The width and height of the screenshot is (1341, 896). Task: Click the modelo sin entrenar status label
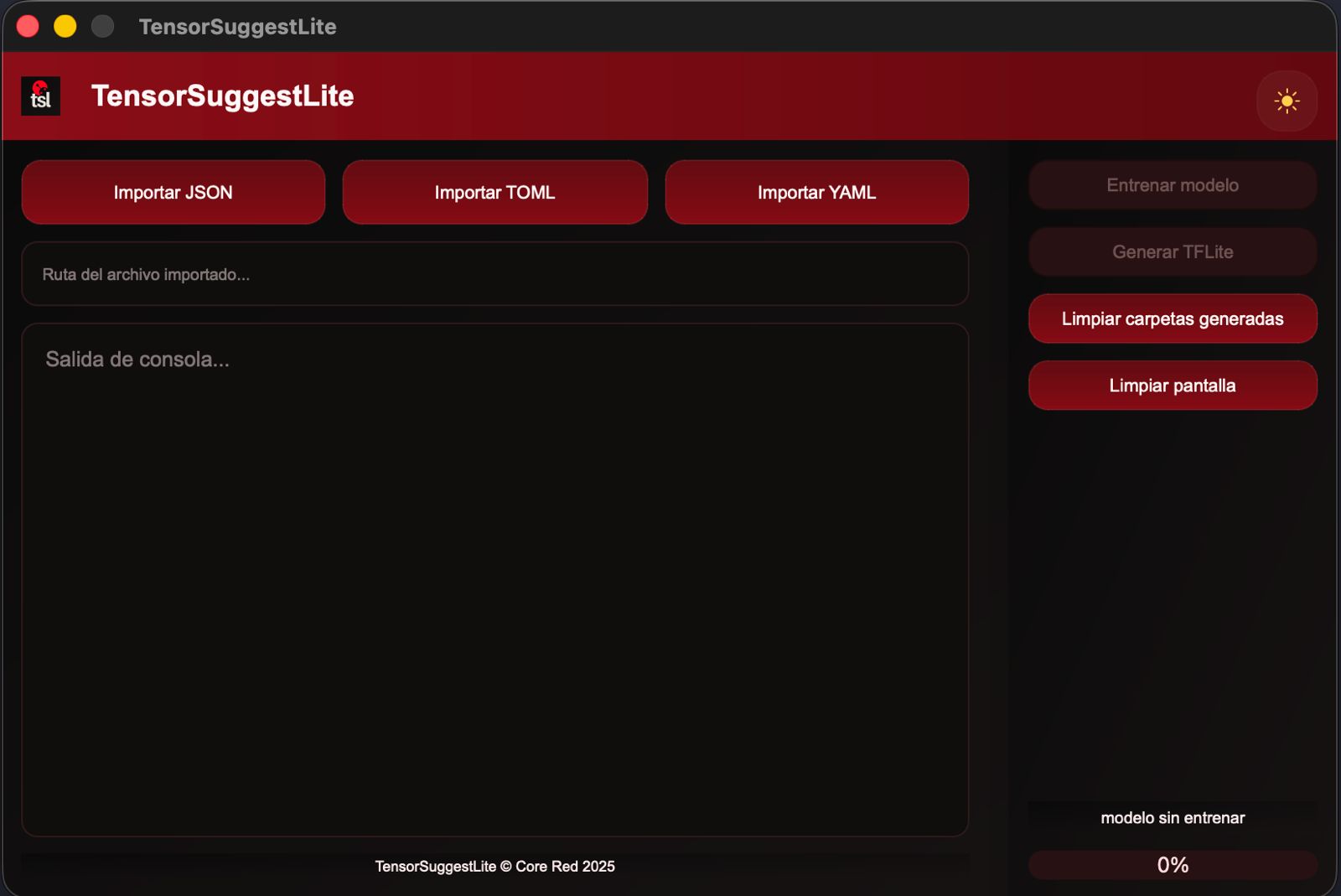tap(1172, 817)
